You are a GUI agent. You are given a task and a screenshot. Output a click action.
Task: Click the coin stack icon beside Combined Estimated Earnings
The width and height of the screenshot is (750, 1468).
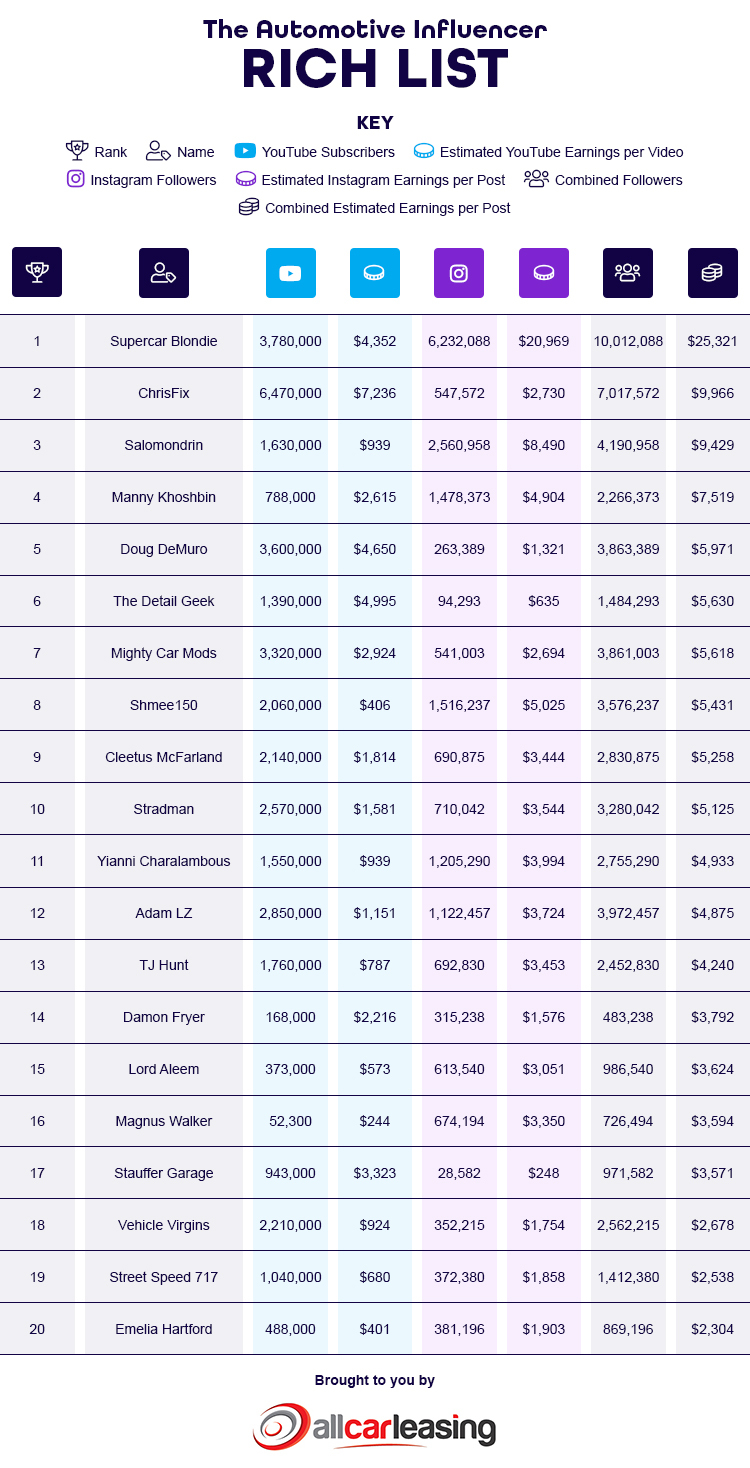[248, 207]
